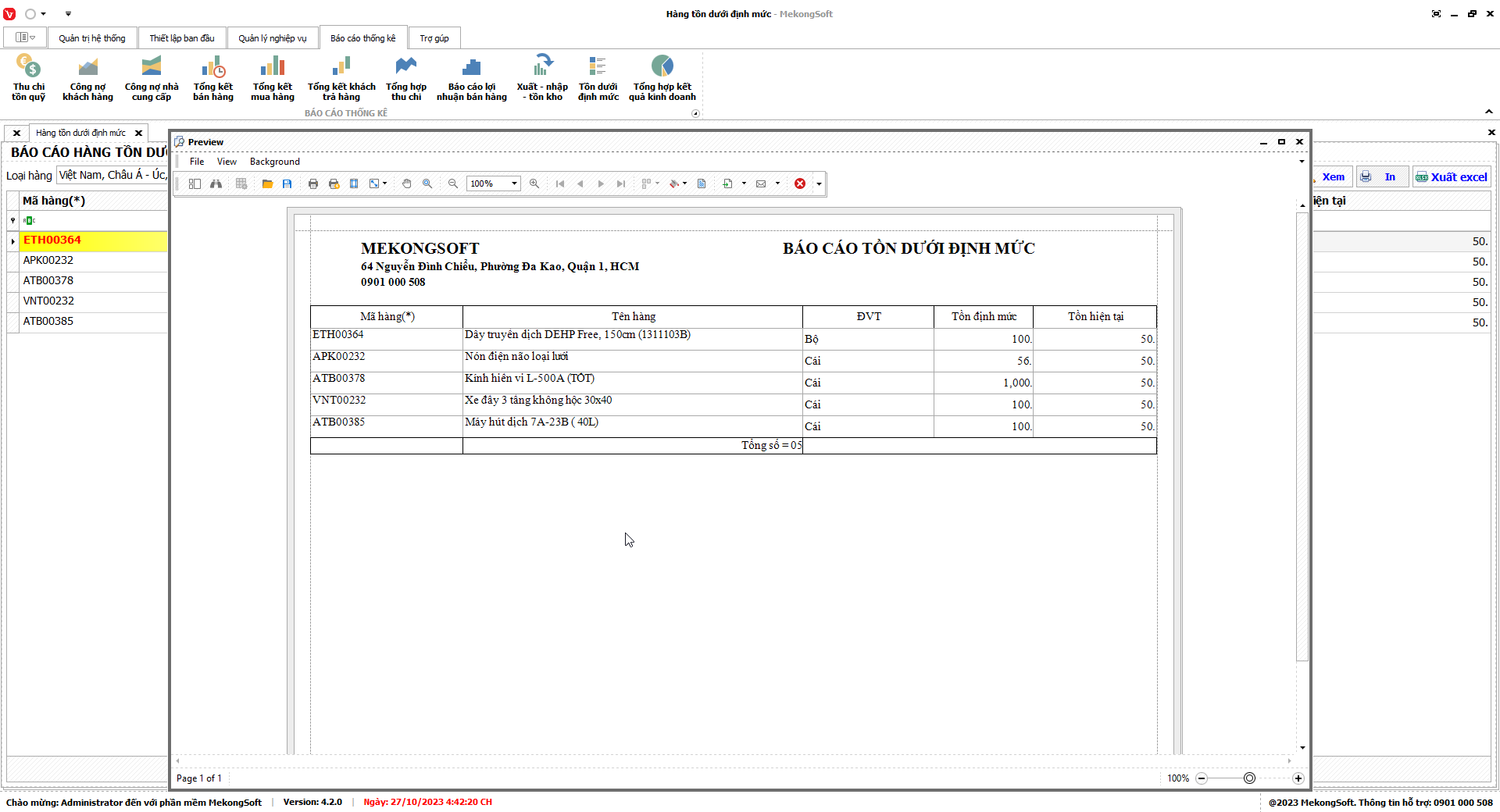Image resolution: width=1500 pixels, height=812 pixels.
Task: Click the Save disk icon in Preview toolbar
Action: pyautogui.click(x=287, y=183)
